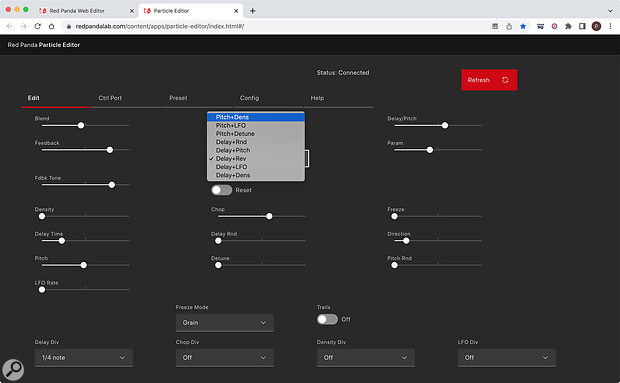Click the red Refresh button
The height and width of the screenshot is (383, 620).
[x=489, y=80]
